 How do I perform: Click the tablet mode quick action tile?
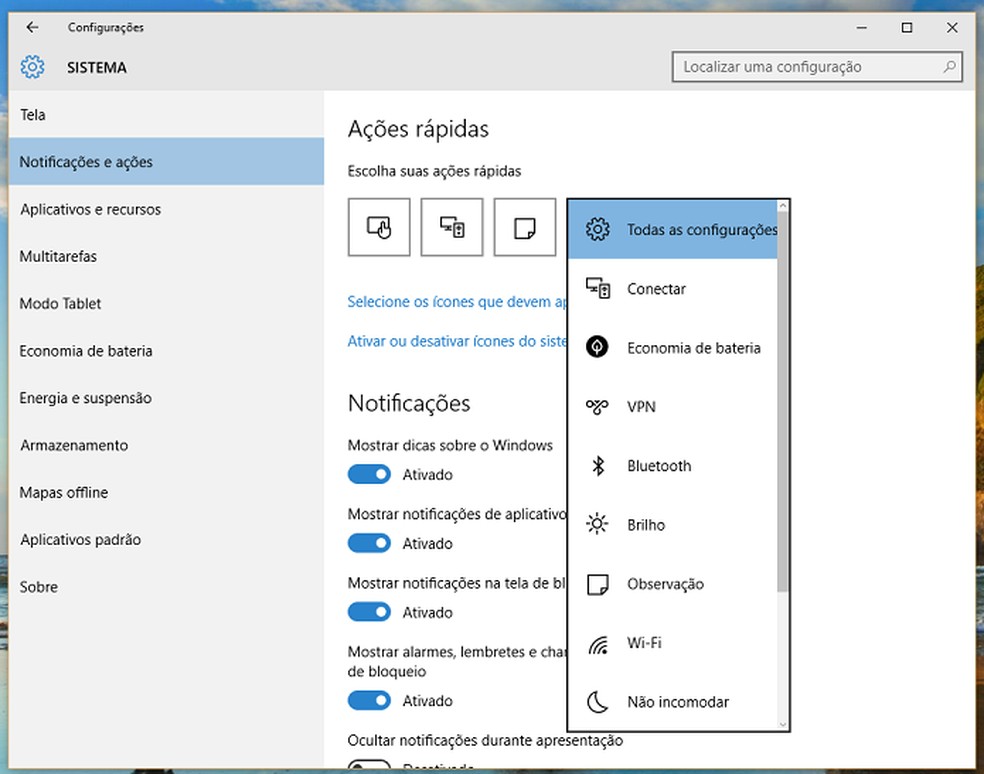tap(379, 228)
